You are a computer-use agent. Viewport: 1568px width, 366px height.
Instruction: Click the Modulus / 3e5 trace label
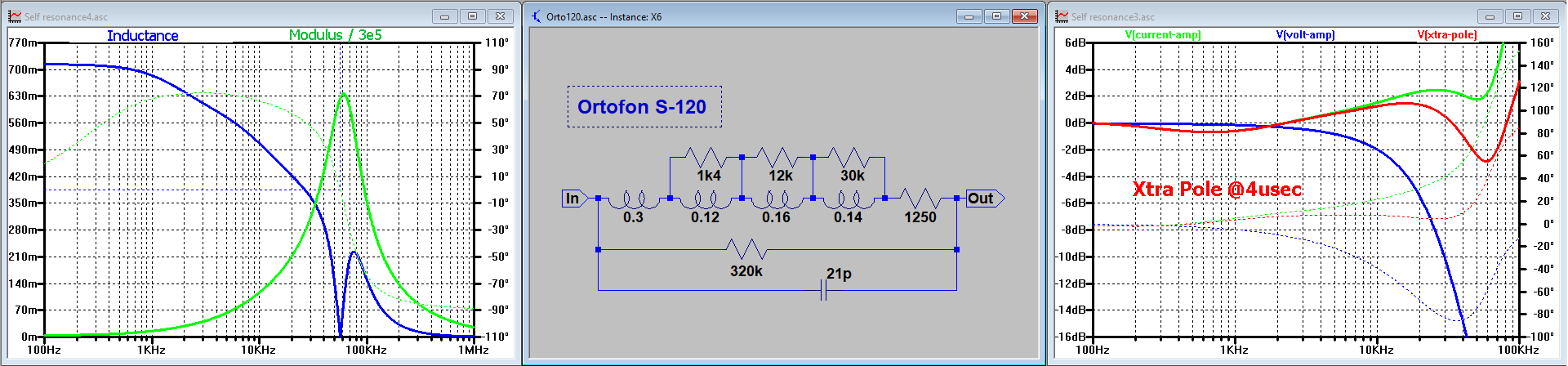[x=335, y=35]
